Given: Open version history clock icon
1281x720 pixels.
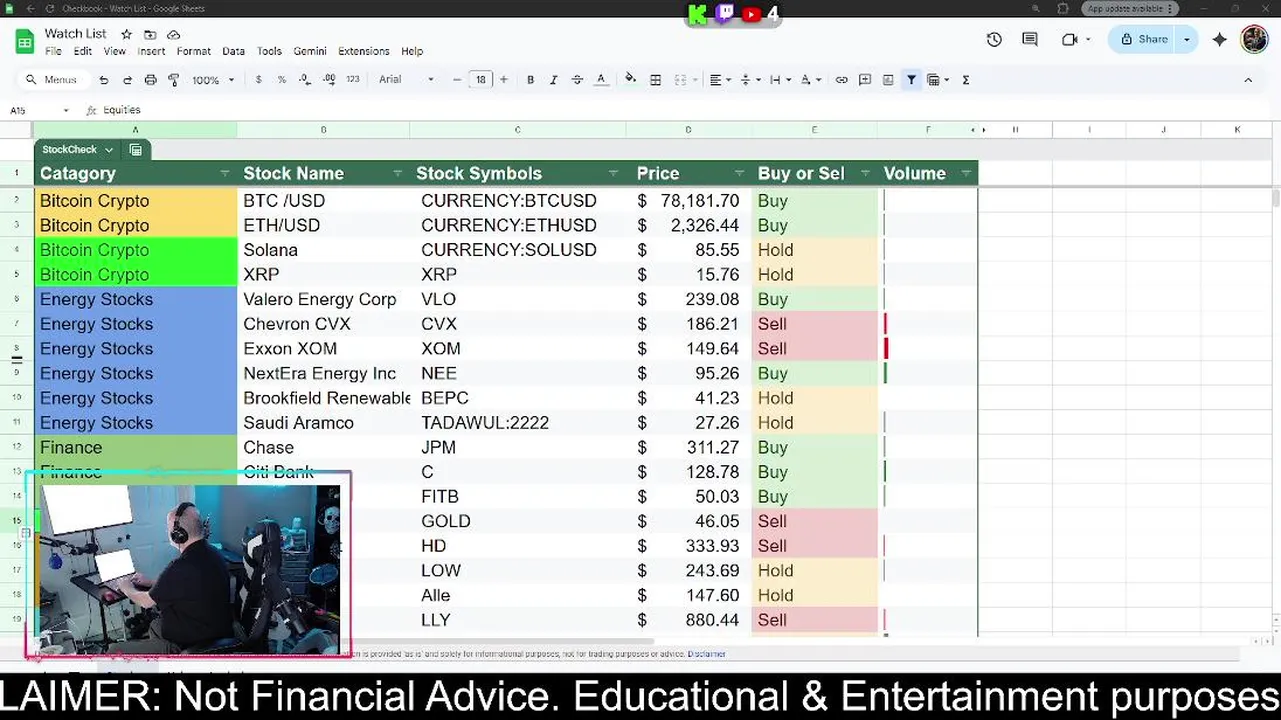Looking at the screenshot, I should [994, 40].
